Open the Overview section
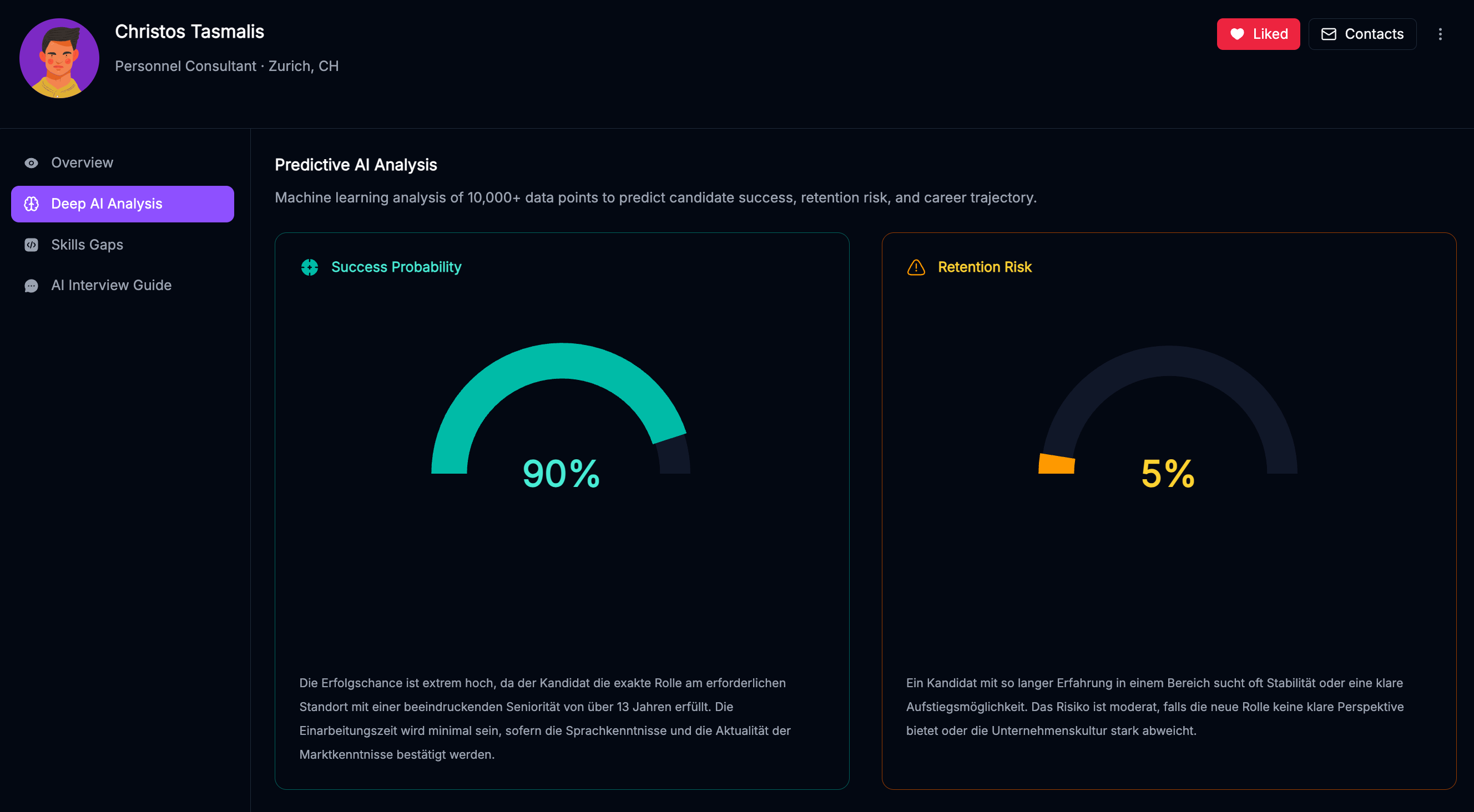This screenshot has height=812, width=1474. click(82, 163)
